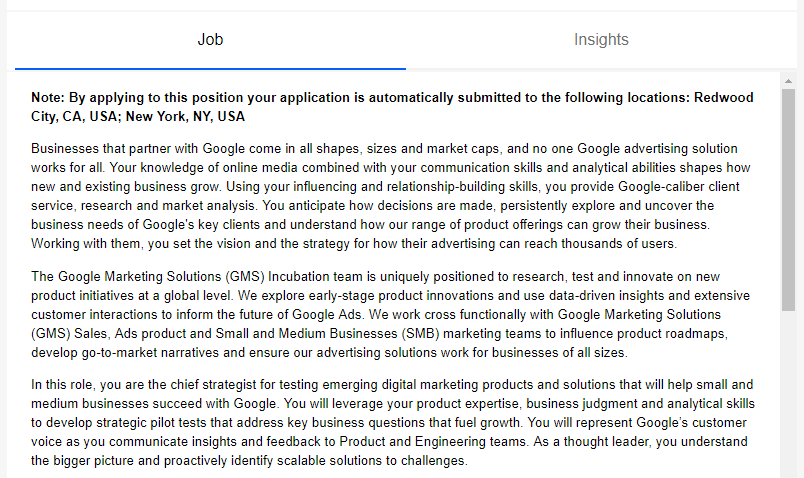Click the bold 'Note:' text at the top
This screenshot has height=478, width=804.
coord(48,98)
